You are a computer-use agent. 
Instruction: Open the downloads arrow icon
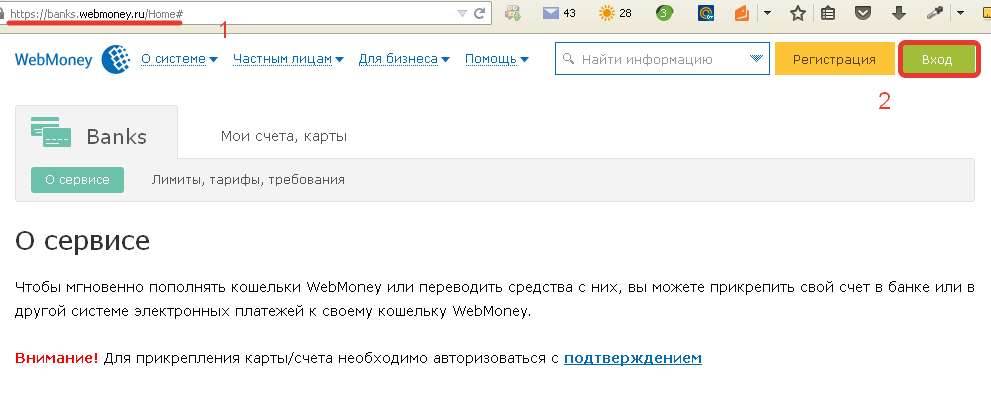click(899, 13)
